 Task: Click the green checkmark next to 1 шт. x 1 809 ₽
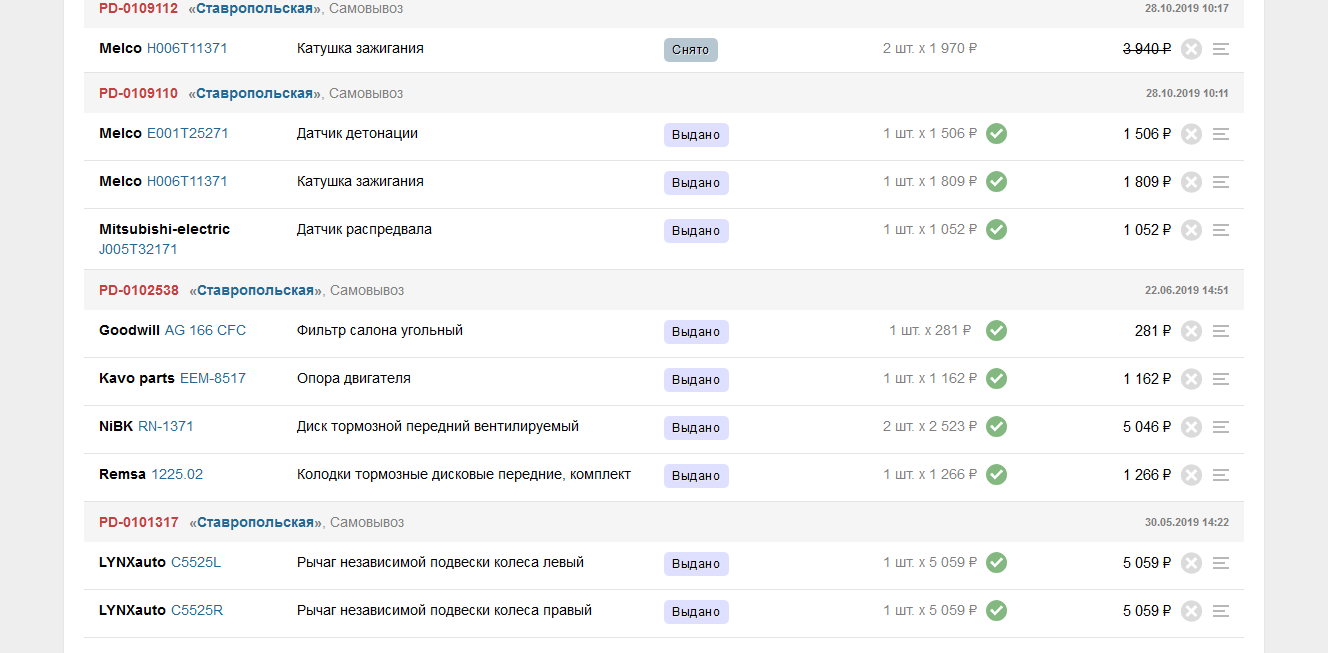click(x=996, y=181)
